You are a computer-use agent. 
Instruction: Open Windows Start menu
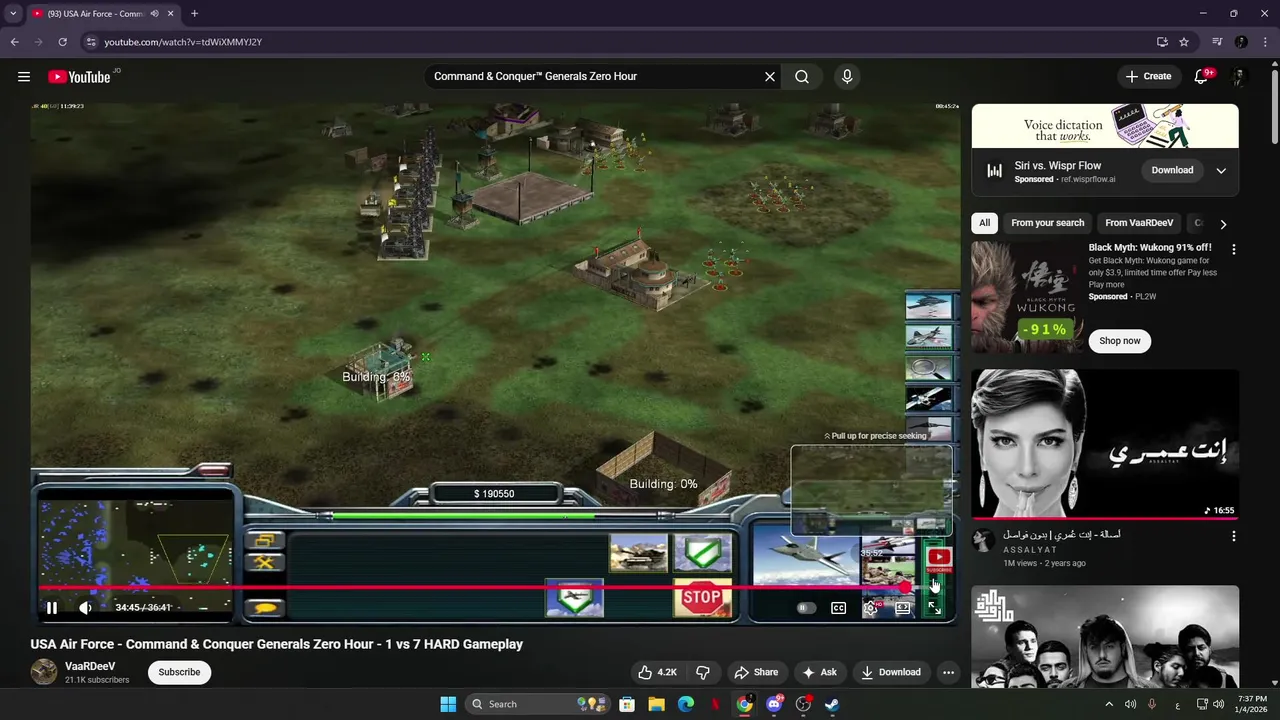pos(448,704)
